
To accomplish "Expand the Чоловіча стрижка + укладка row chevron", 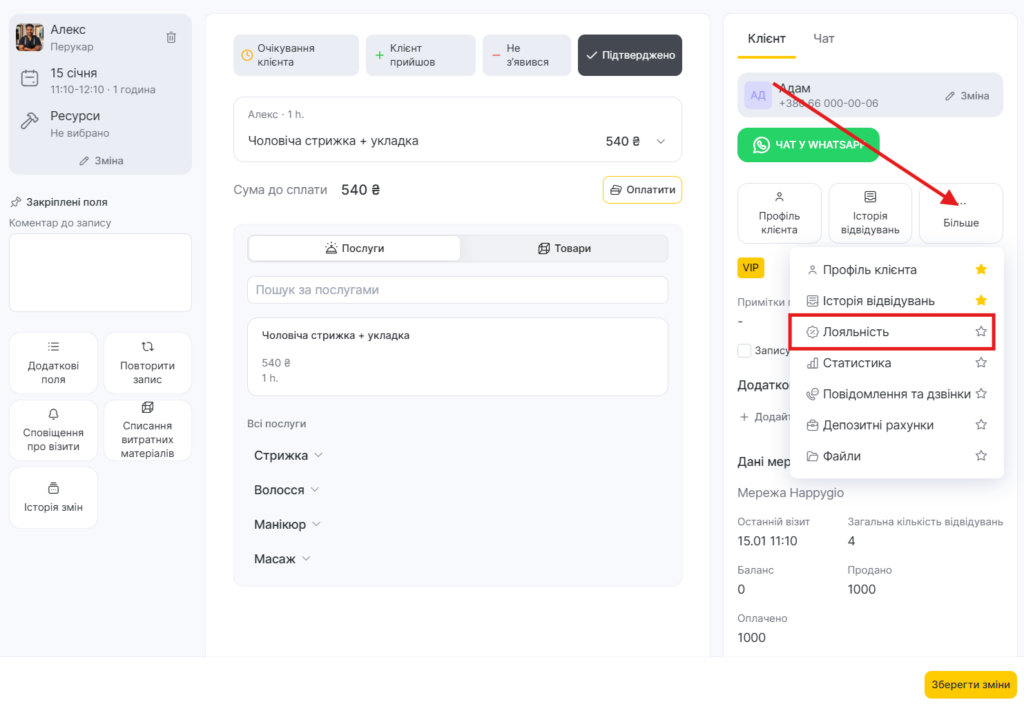I will tap(660, 142).
